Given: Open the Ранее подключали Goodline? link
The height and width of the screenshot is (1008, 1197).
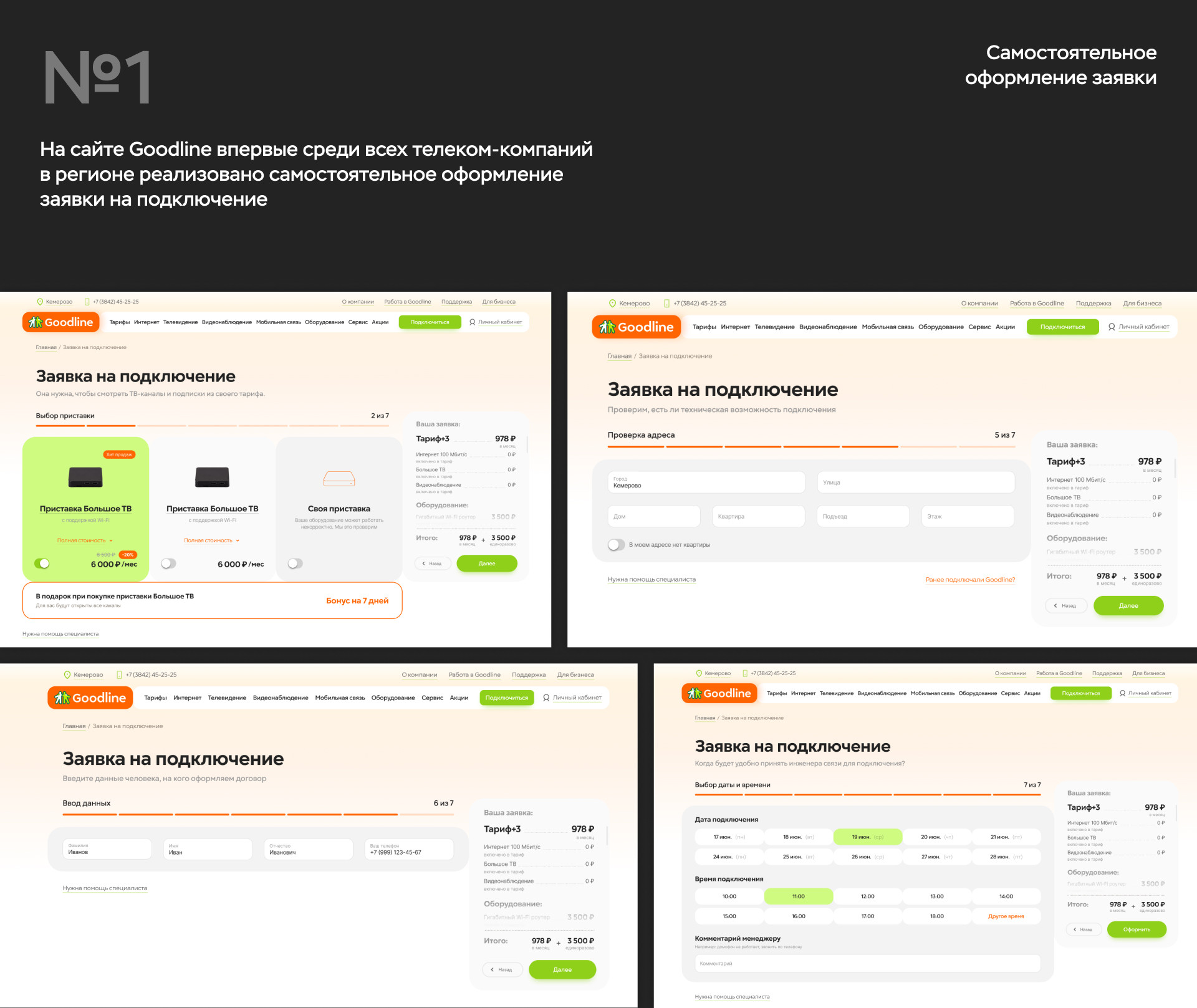Looking at the screenshot, I should 969,580.
